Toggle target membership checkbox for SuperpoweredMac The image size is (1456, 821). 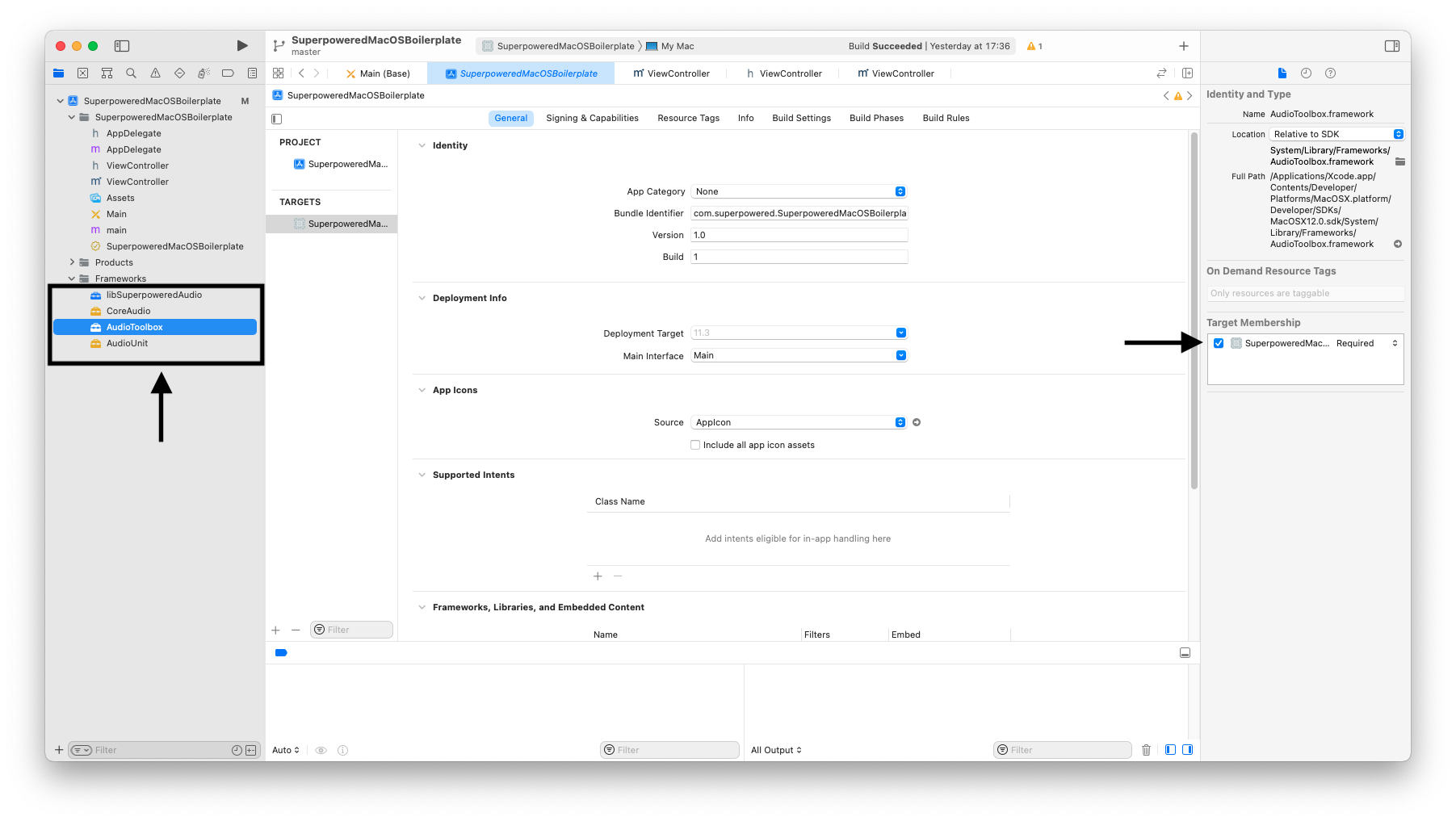point(1219,343)
